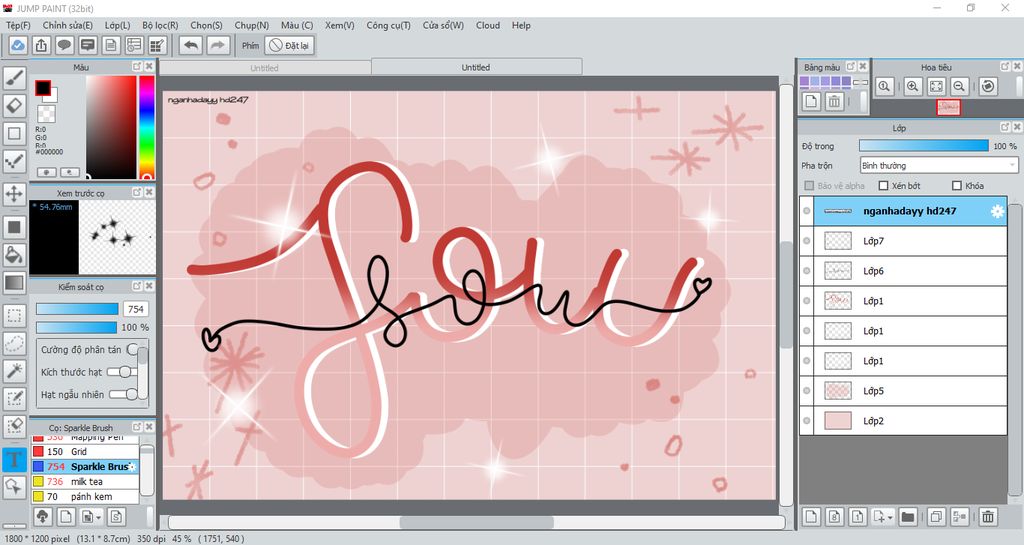Select the transparent color swatch
The height and width of the screenshot is (545, 1024).
click(x=46, y=114)
